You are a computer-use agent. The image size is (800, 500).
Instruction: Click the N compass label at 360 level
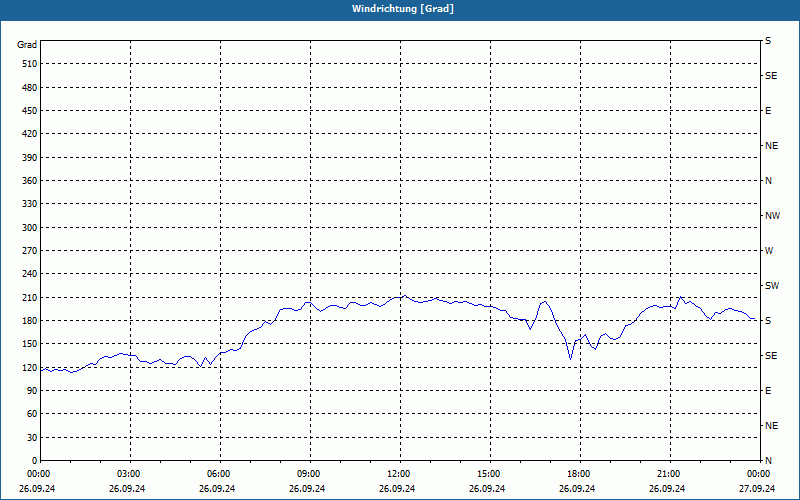click(x=769, y=181)
